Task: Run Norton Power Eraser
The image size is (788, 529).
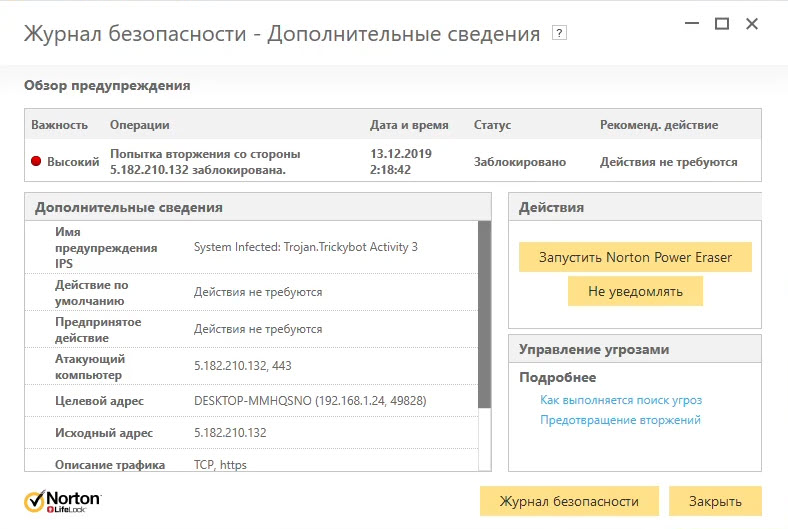Action: [x=635, y=257]
